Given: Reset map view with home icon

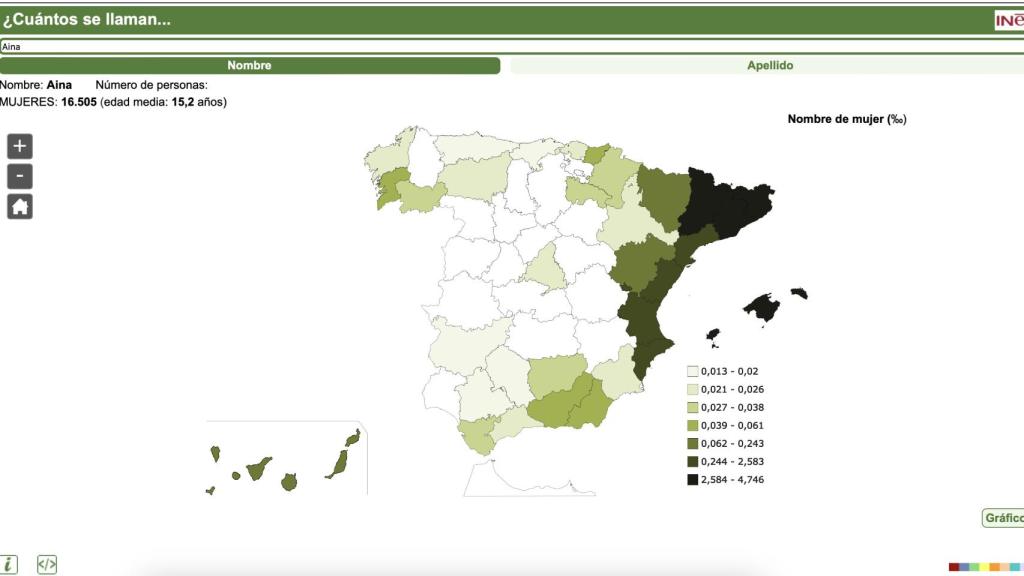Looking at the screenshot, I should (x=20, y=207).
